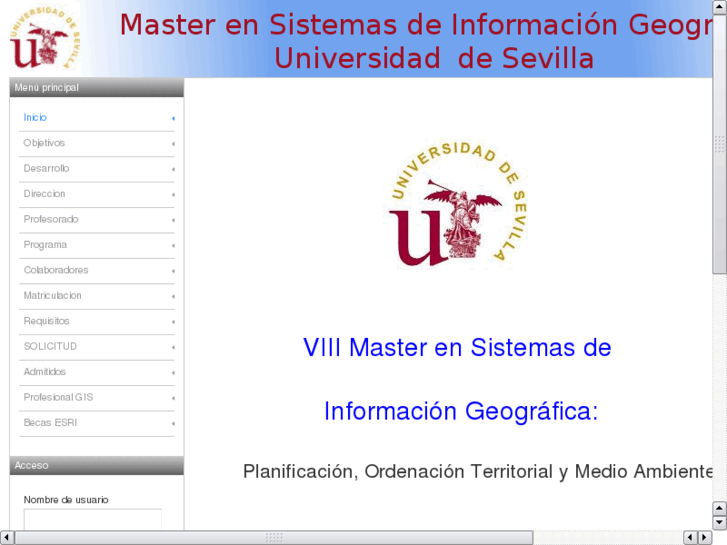727x545 pixels.
Task: Open the Inicio menu item
Action: tap(35, 117)
